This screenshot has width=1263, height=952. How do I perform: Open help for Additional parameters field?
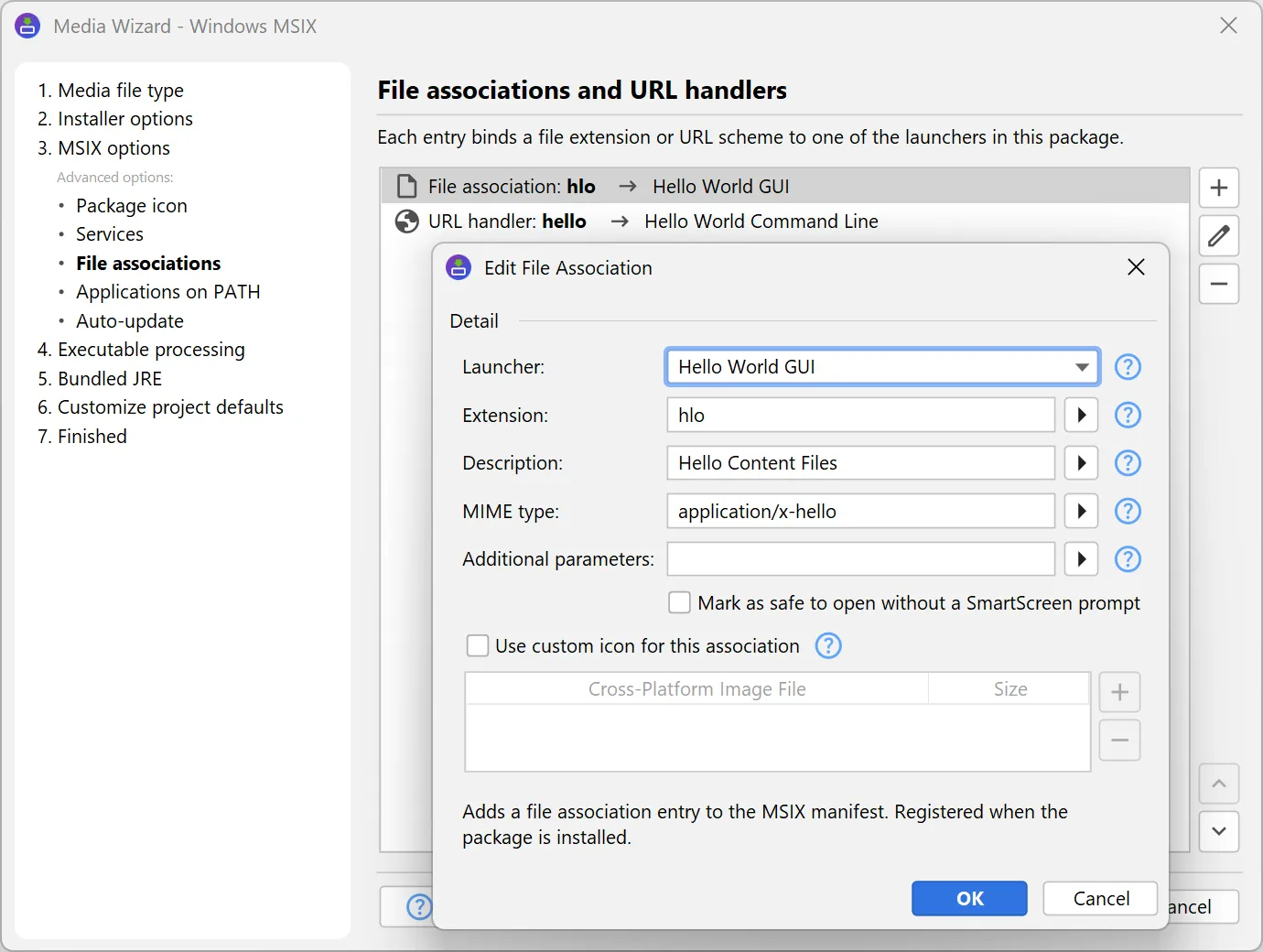pyautogui.click(x=1128, y=559)
